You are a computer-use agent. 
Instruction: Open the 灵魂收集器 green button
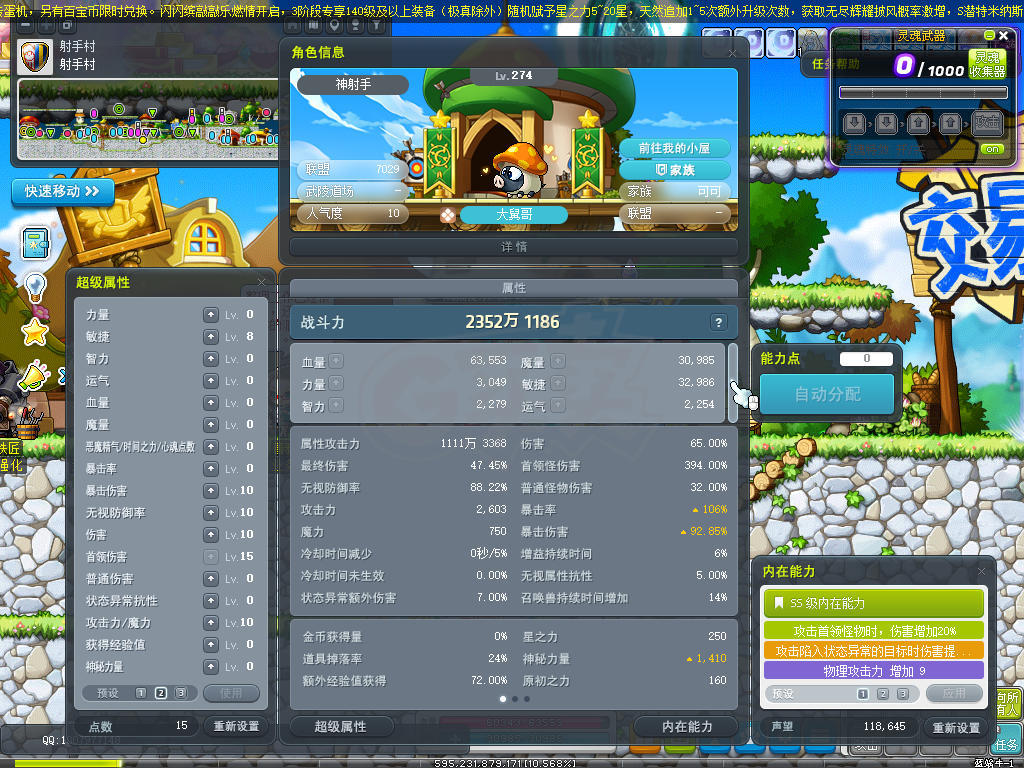(987, 64)
